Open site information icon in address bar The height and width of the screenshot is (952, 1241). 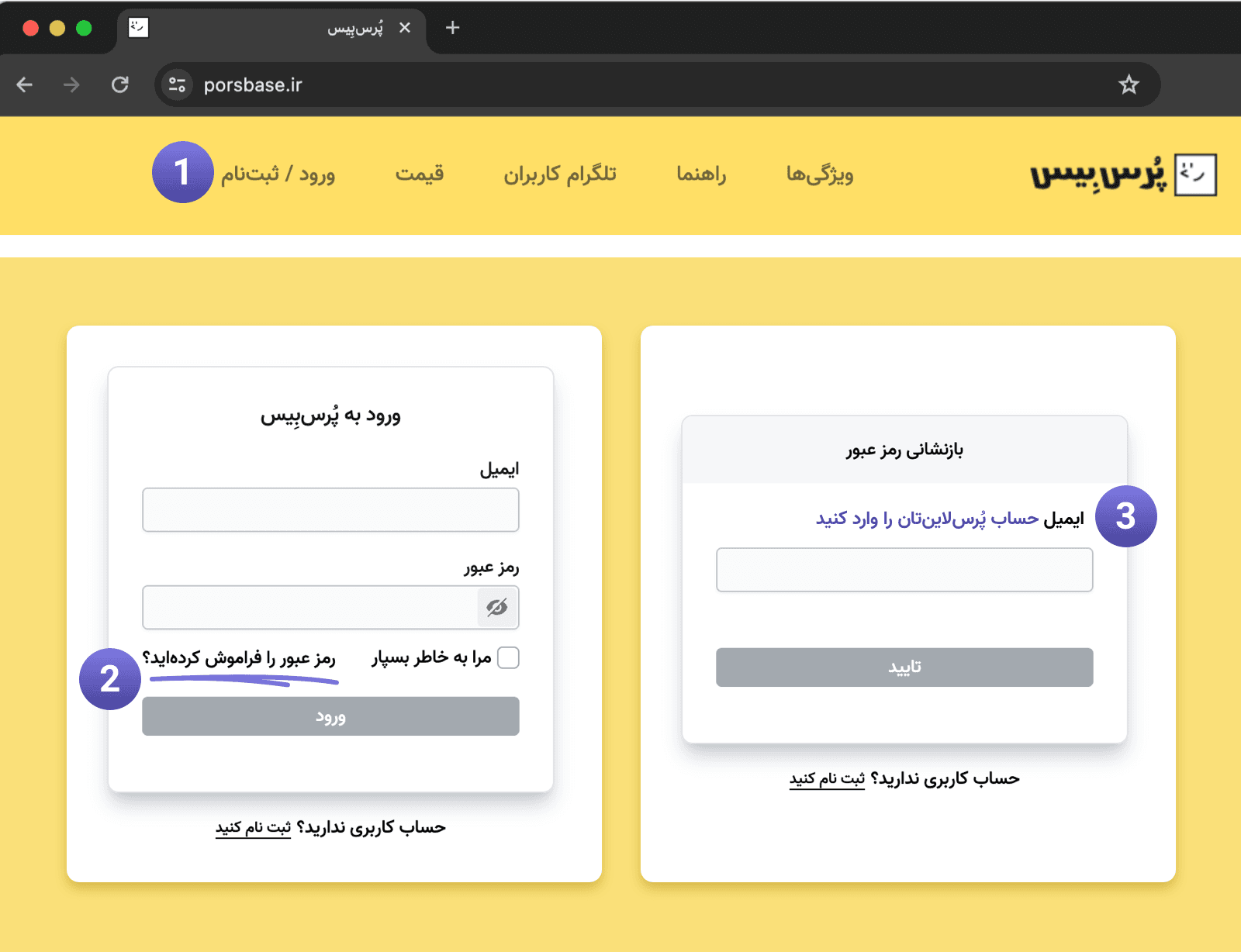click(178, 85)
